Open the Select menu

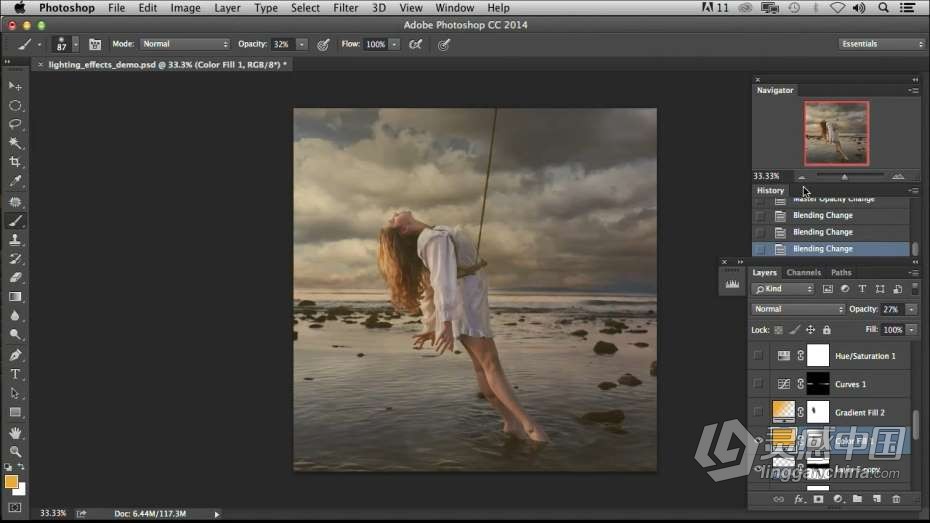click(305, 8)
